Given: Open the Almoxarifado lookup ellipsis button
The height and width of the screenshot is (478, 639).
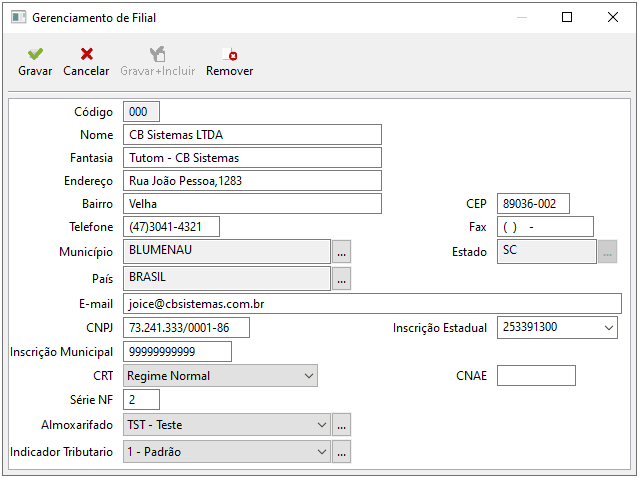Looking at the screenshot, I should [342, 425].
